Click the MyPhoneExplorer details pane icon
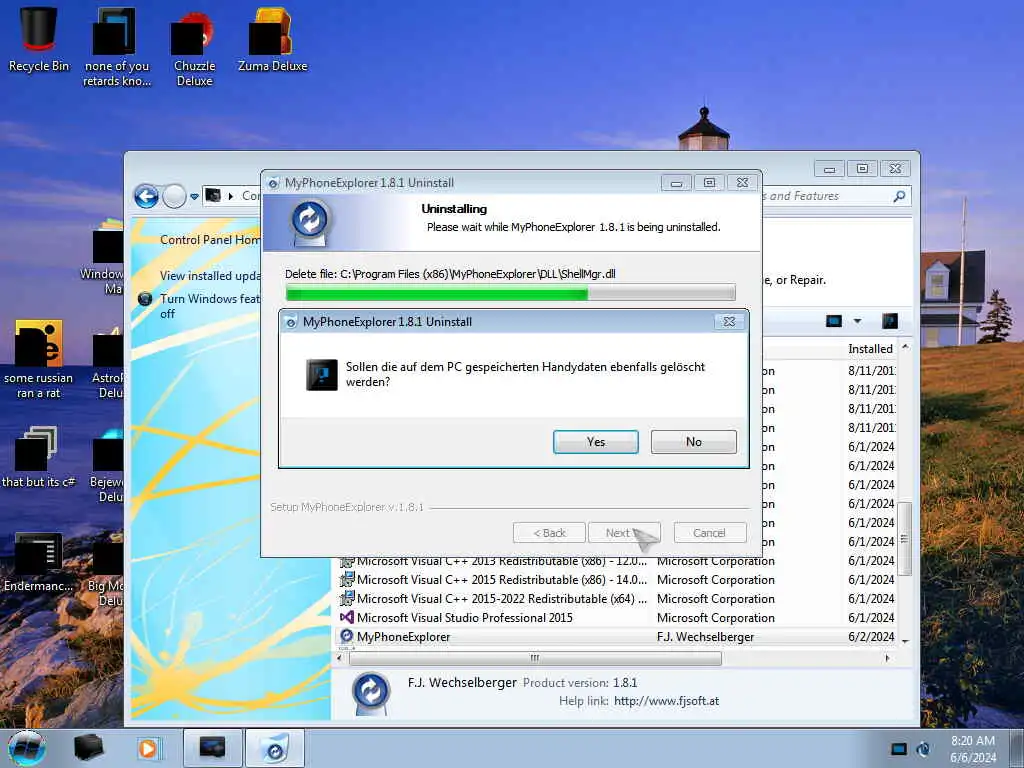The width and height of the screenshot is (1024, 768). [x=371, y=692]
